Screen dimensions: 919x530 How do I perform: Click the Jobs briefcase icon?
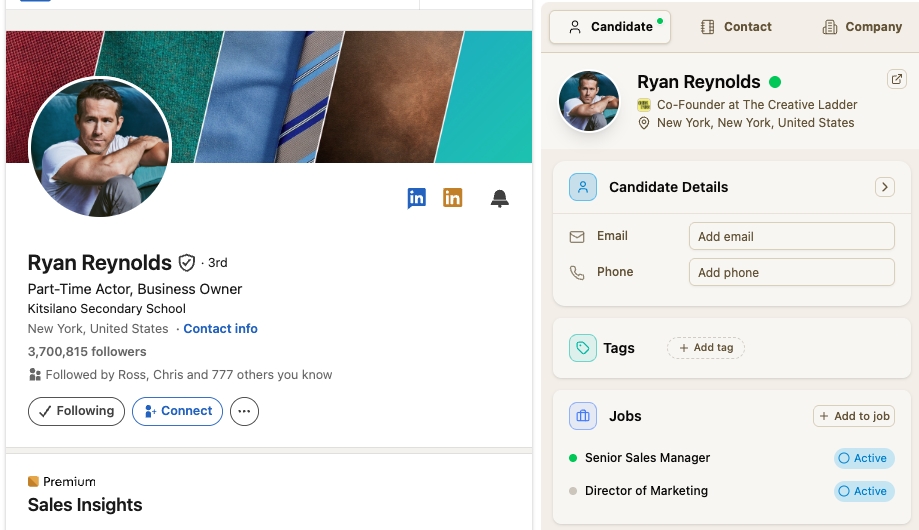583,416
